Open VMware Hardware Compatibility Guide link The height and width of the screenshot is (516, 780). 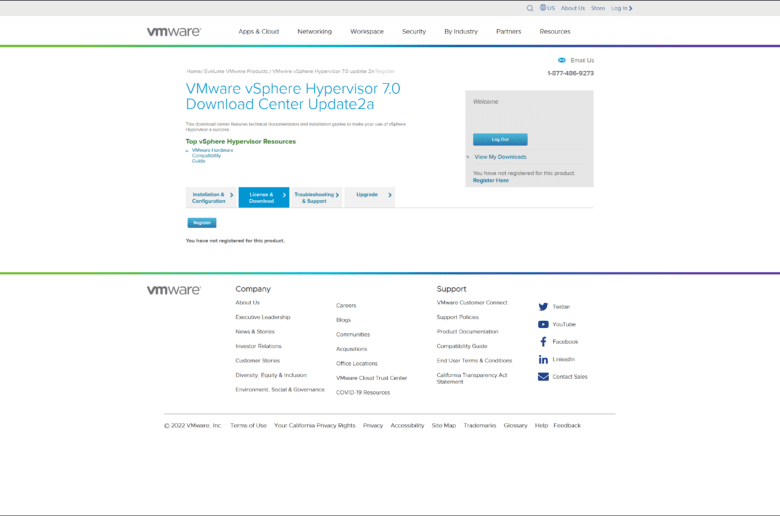(x=212, y=155)
